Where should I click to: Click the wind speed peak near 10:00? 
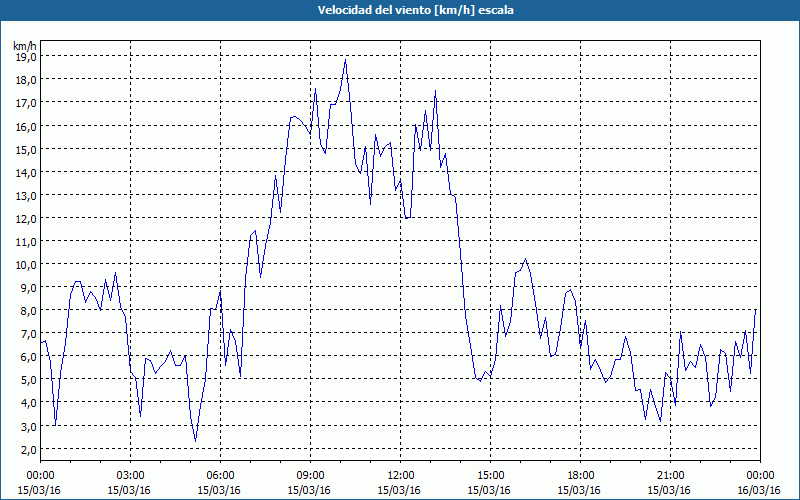[345, 60]
